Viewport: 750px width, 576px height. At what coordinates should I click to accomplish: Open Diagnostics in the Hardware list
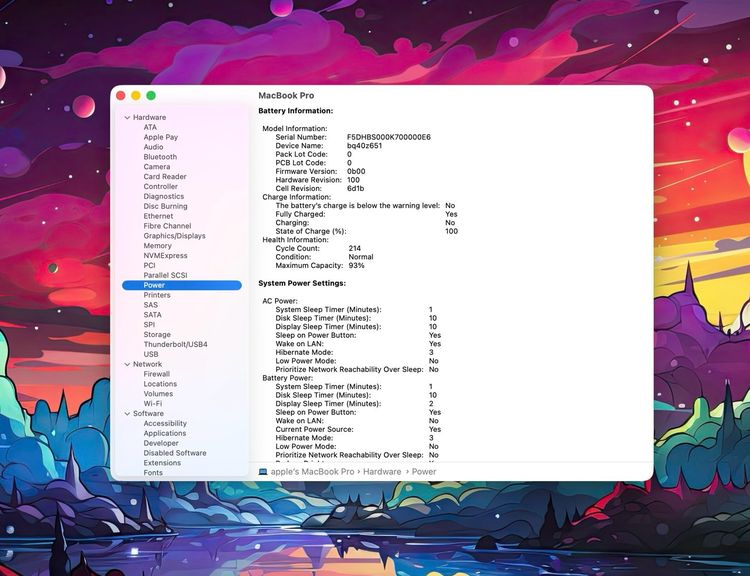point(164,197)
